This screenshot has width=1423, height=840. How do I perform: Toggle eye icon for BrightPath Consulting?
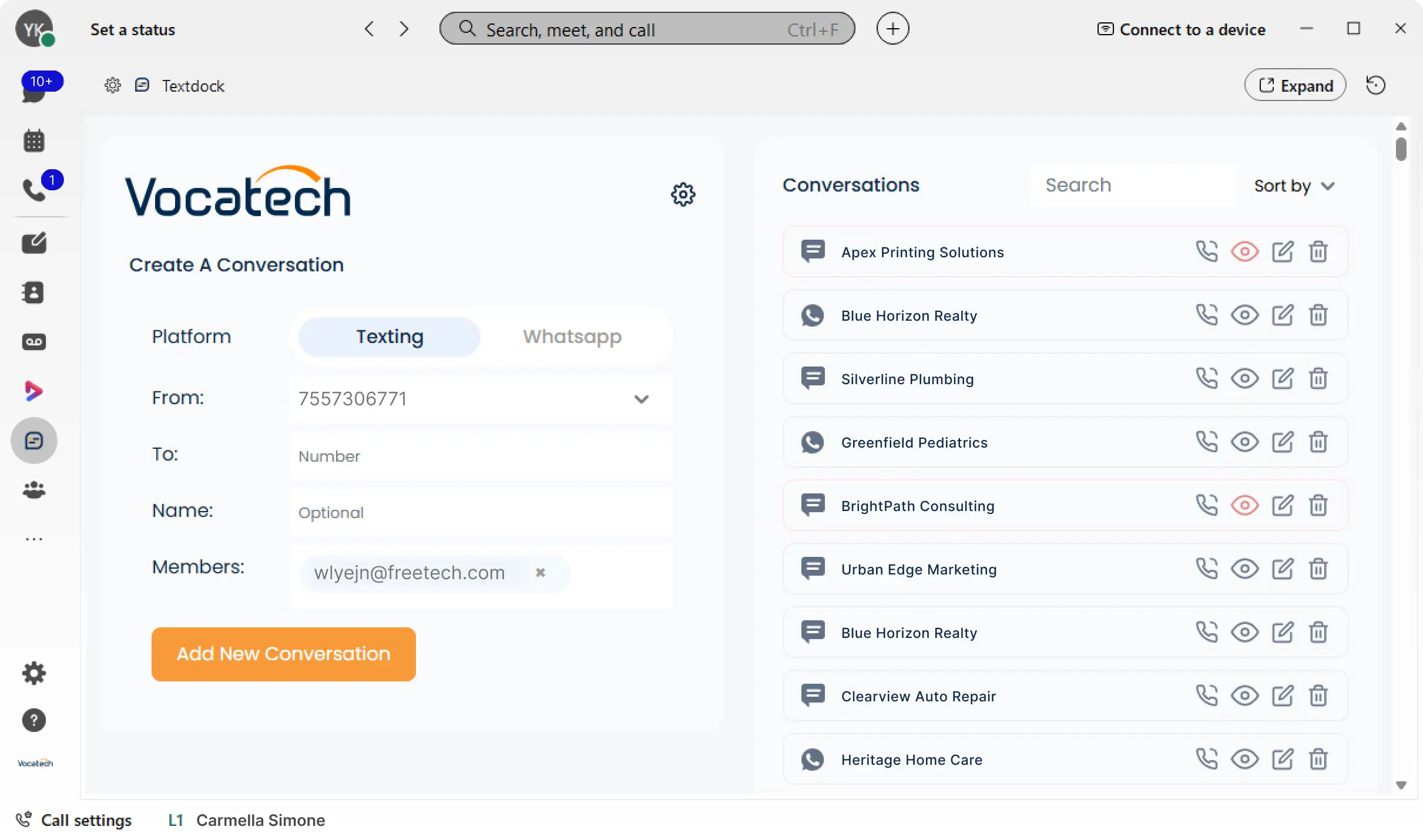(x=1244, y=505)
